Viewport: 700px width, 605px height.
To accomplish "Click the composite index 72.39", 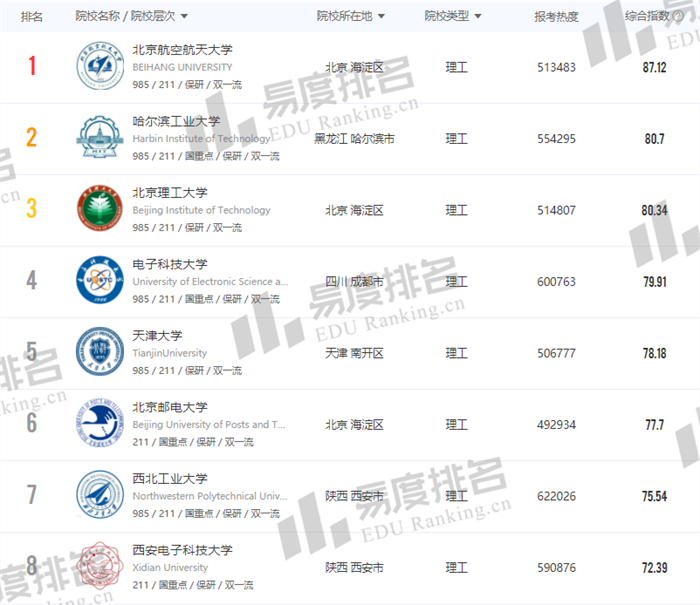I will pos(654,567).
